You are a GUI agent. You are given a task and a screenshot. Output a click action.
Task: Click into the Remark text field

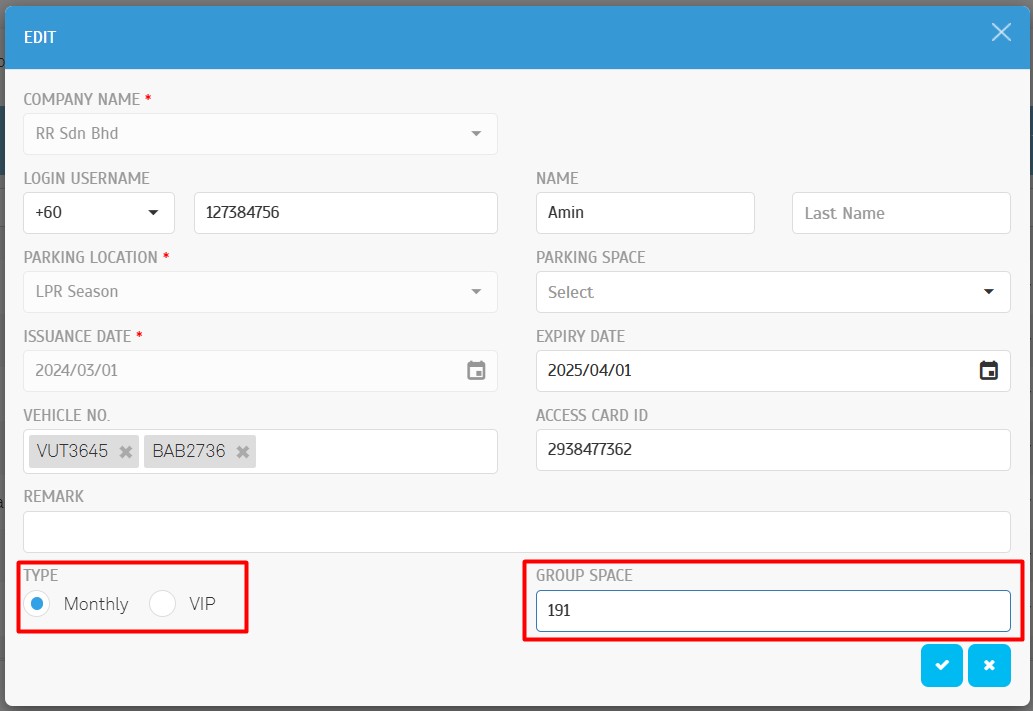[516, 532]
